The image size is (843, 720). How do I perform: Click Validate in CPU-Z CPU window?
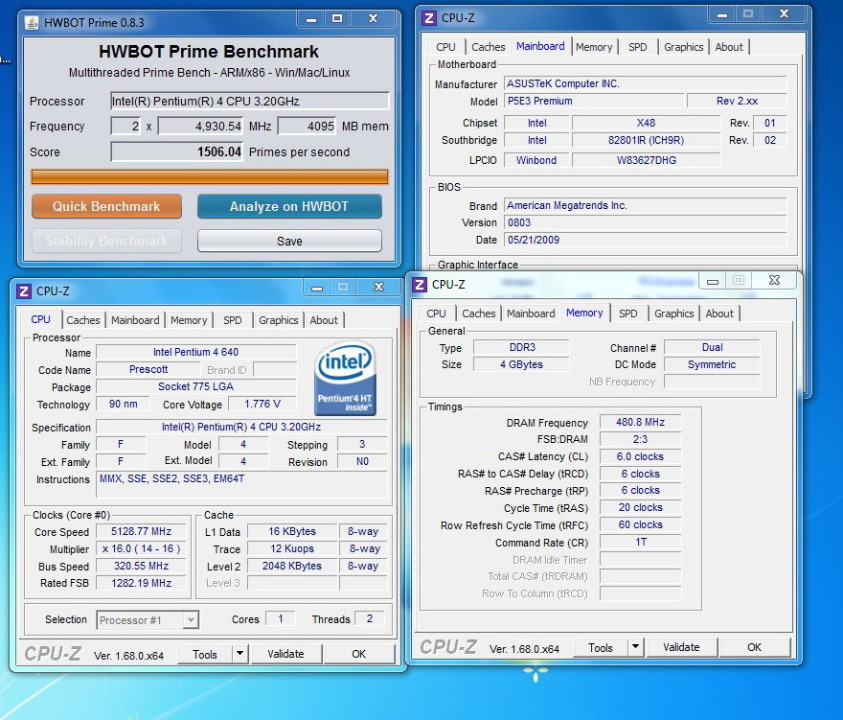[x=285, y=654]
